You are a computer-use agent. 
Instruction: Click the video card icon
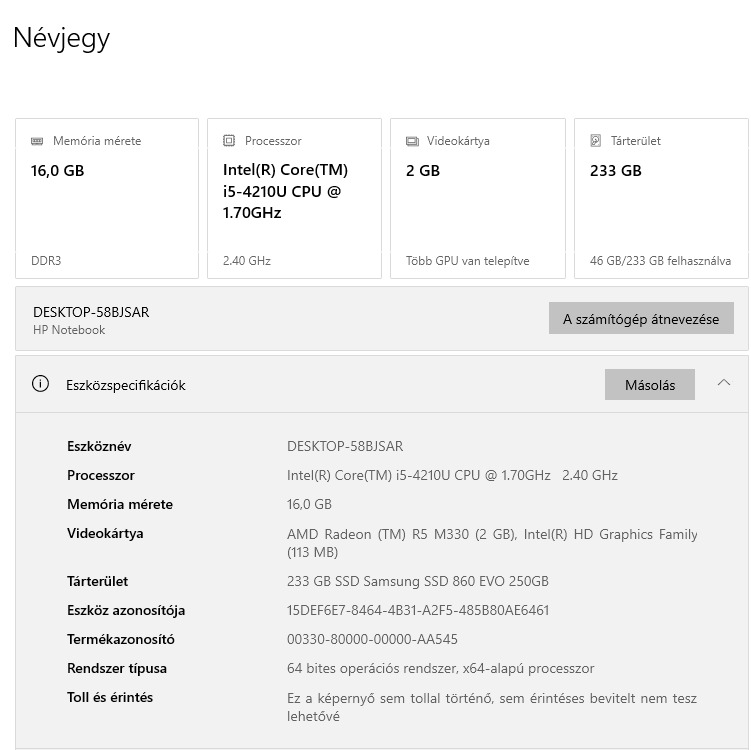click(412, 141)
